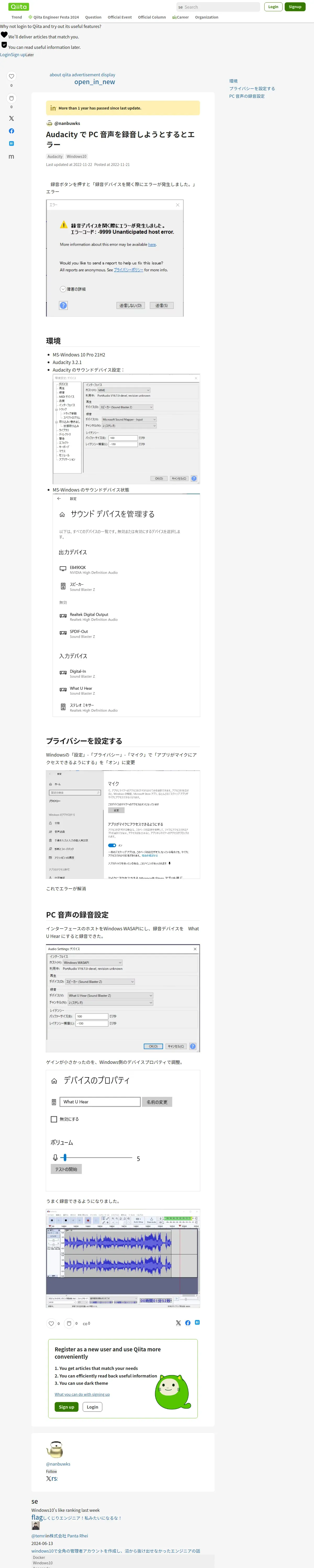Click the Login link in the top banner
This screenshot has height=1568, width=314.
(5, 55)
